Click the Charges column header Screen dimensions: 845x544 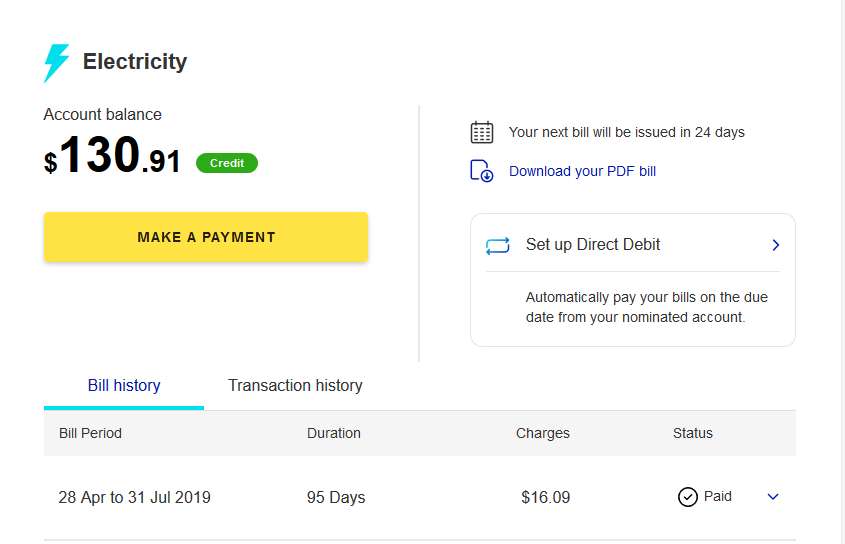point(543,433)
